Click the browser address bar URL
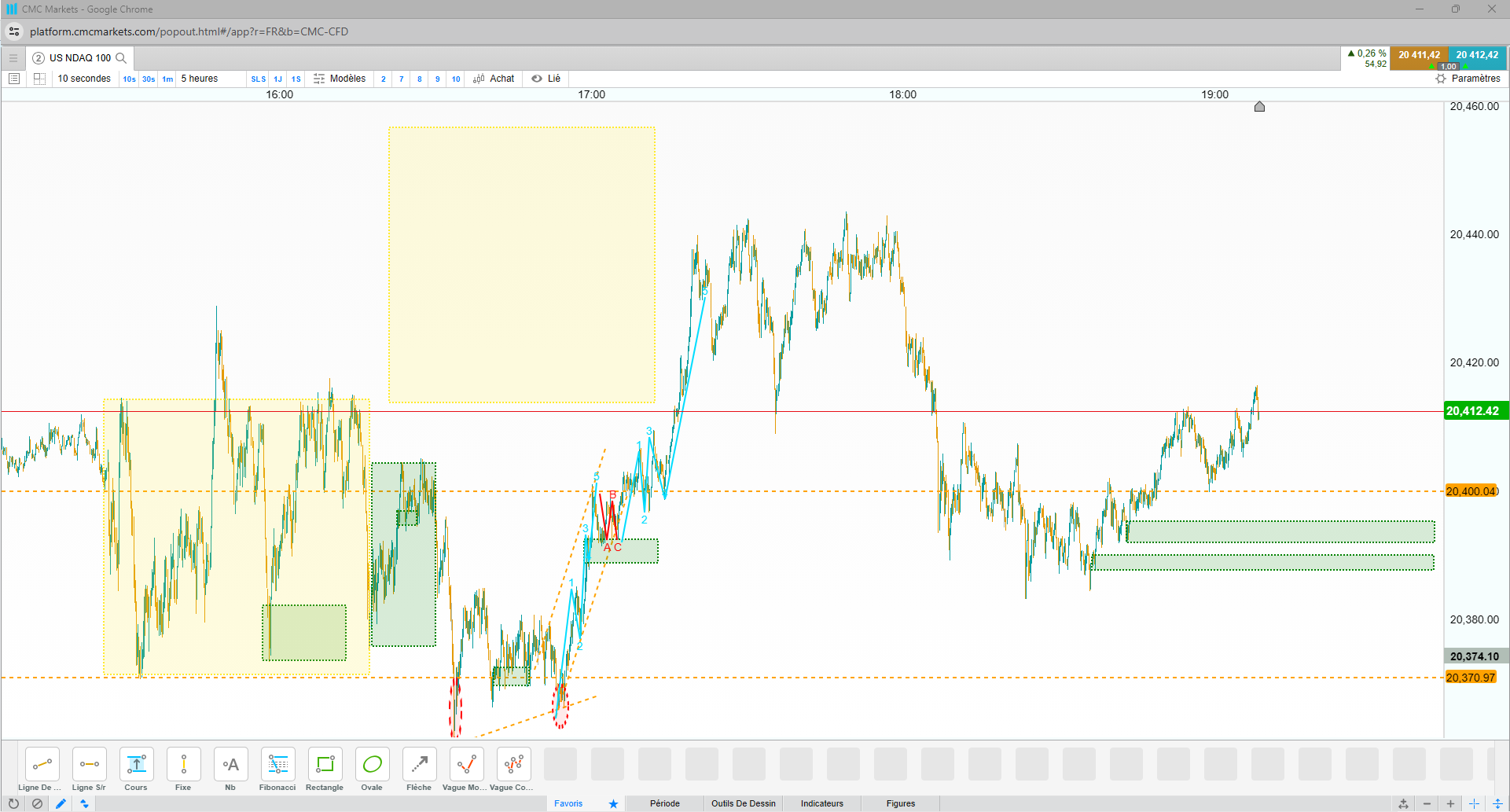Viewport: 1510px width, 812px height. 189,31
